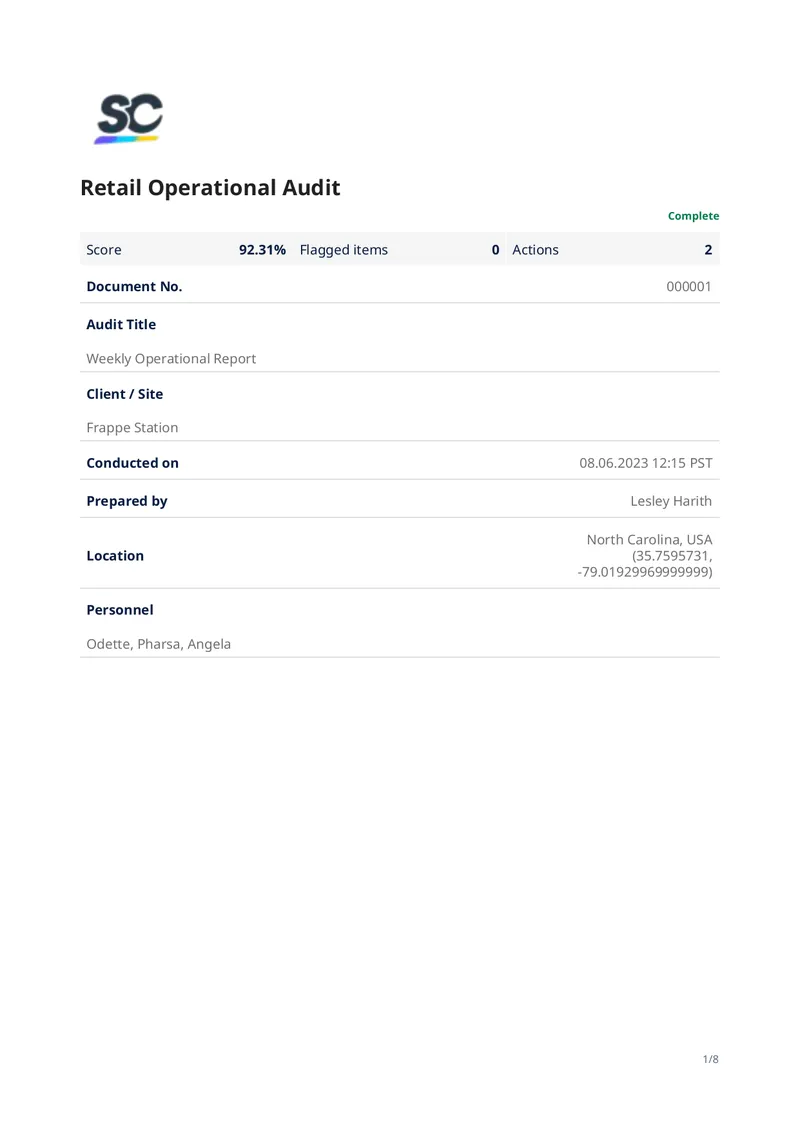Click the Client / Site label
This screenshot has height=1130, width=800.
pos(125,393)
